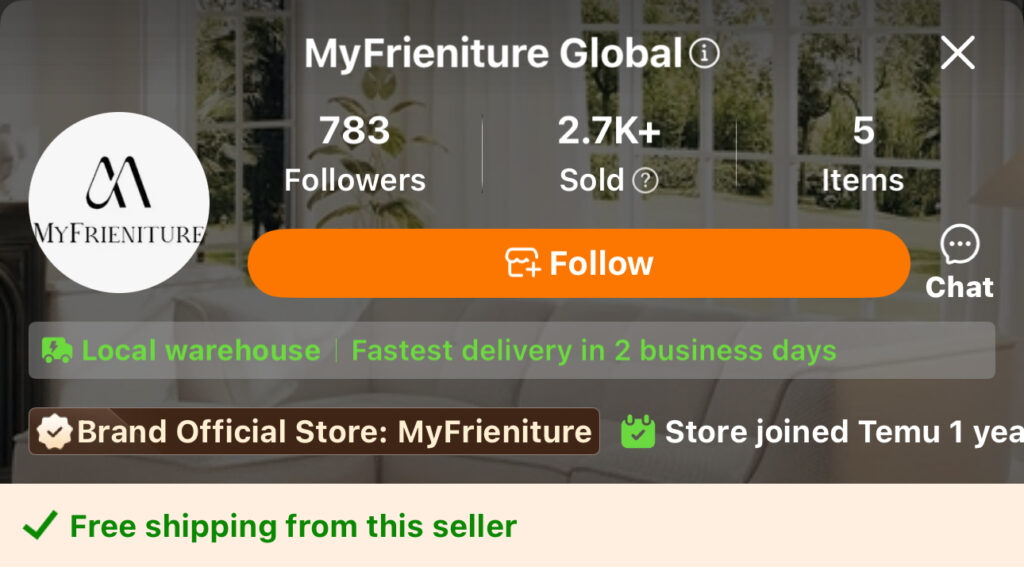1024x579 pixels.
Task: Tap the info icon beside MyFrieniture Global
Action: pyautogui.click(x=705, y=53)
